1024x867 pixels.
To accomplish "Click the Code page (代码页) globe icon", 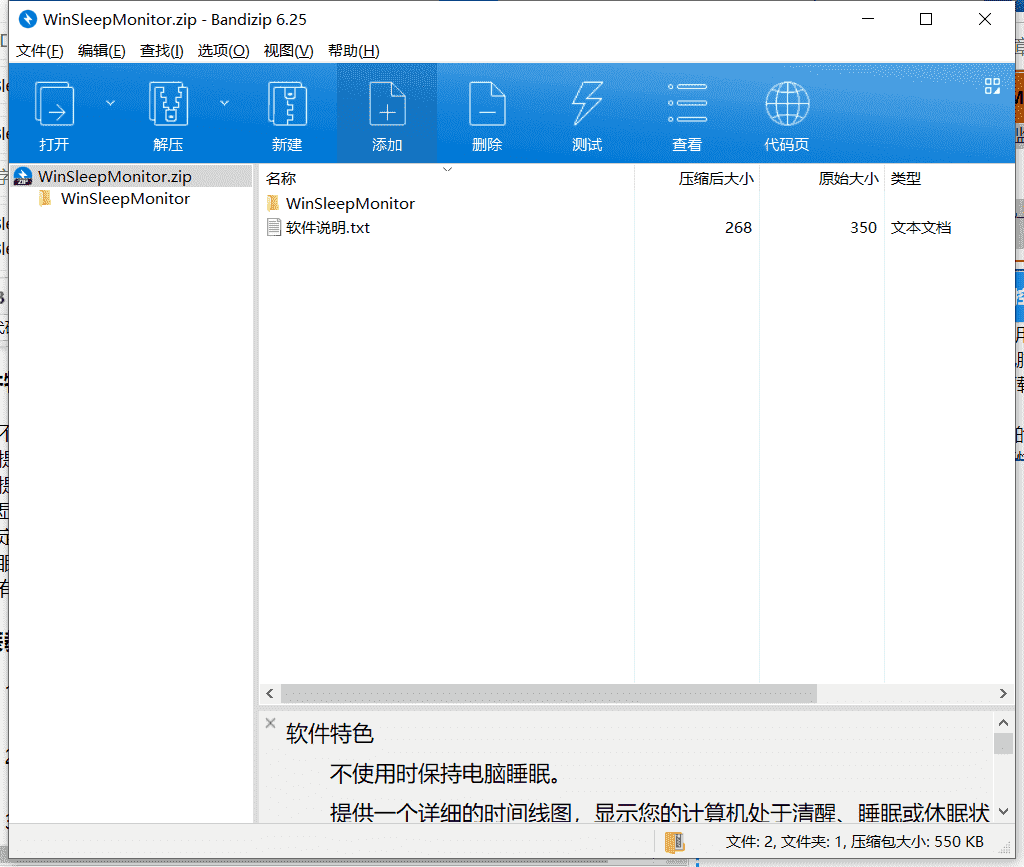I will [787, 104].
